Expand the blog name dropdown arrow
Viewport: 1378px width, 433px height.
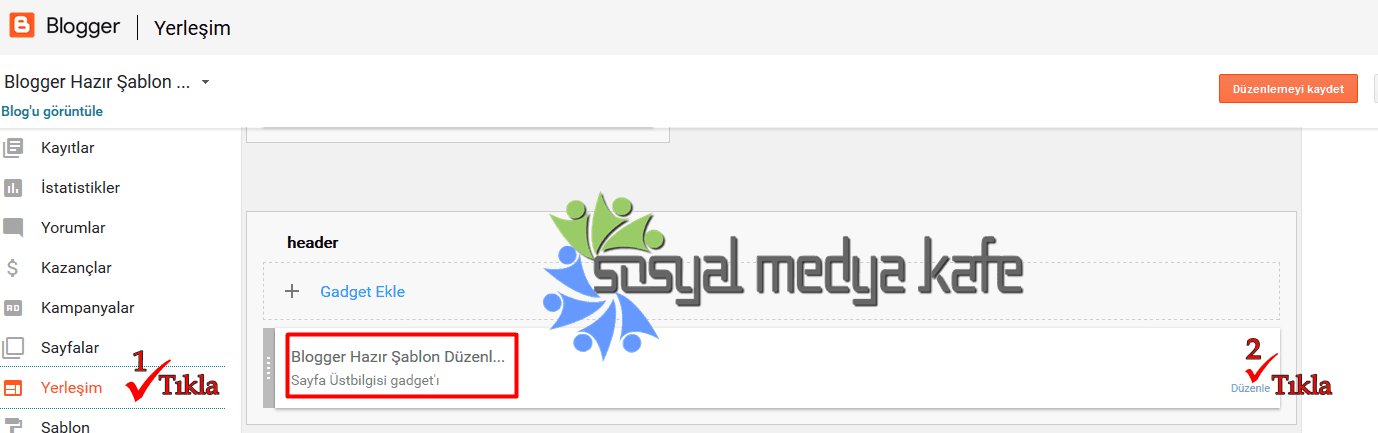coord(205,82)
